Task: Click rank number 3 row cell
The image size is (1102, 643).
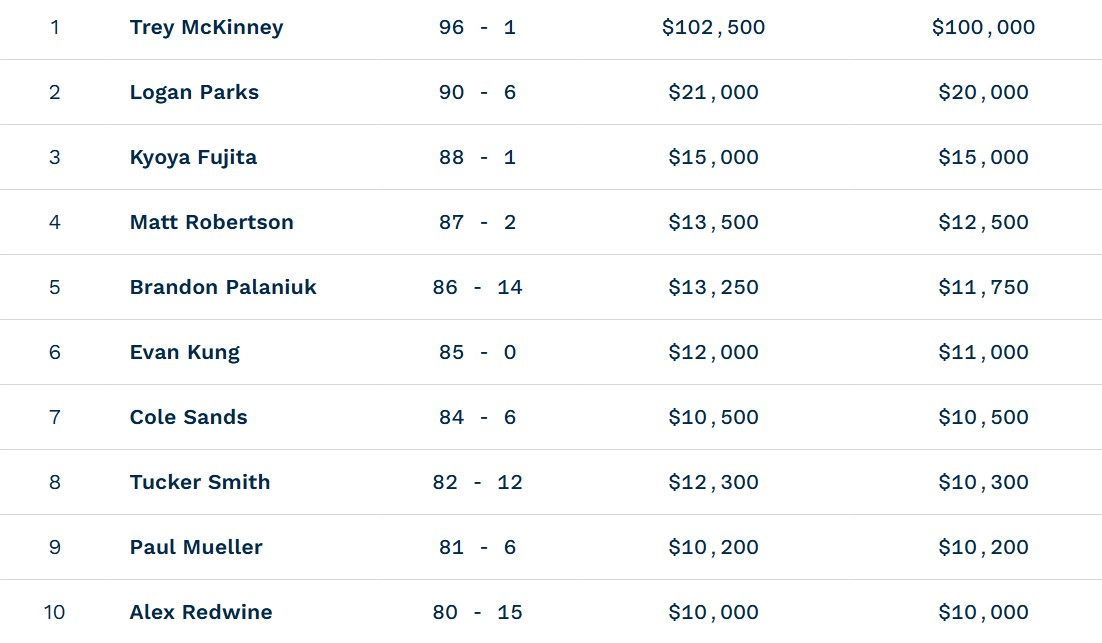Action: coord(55,157)
